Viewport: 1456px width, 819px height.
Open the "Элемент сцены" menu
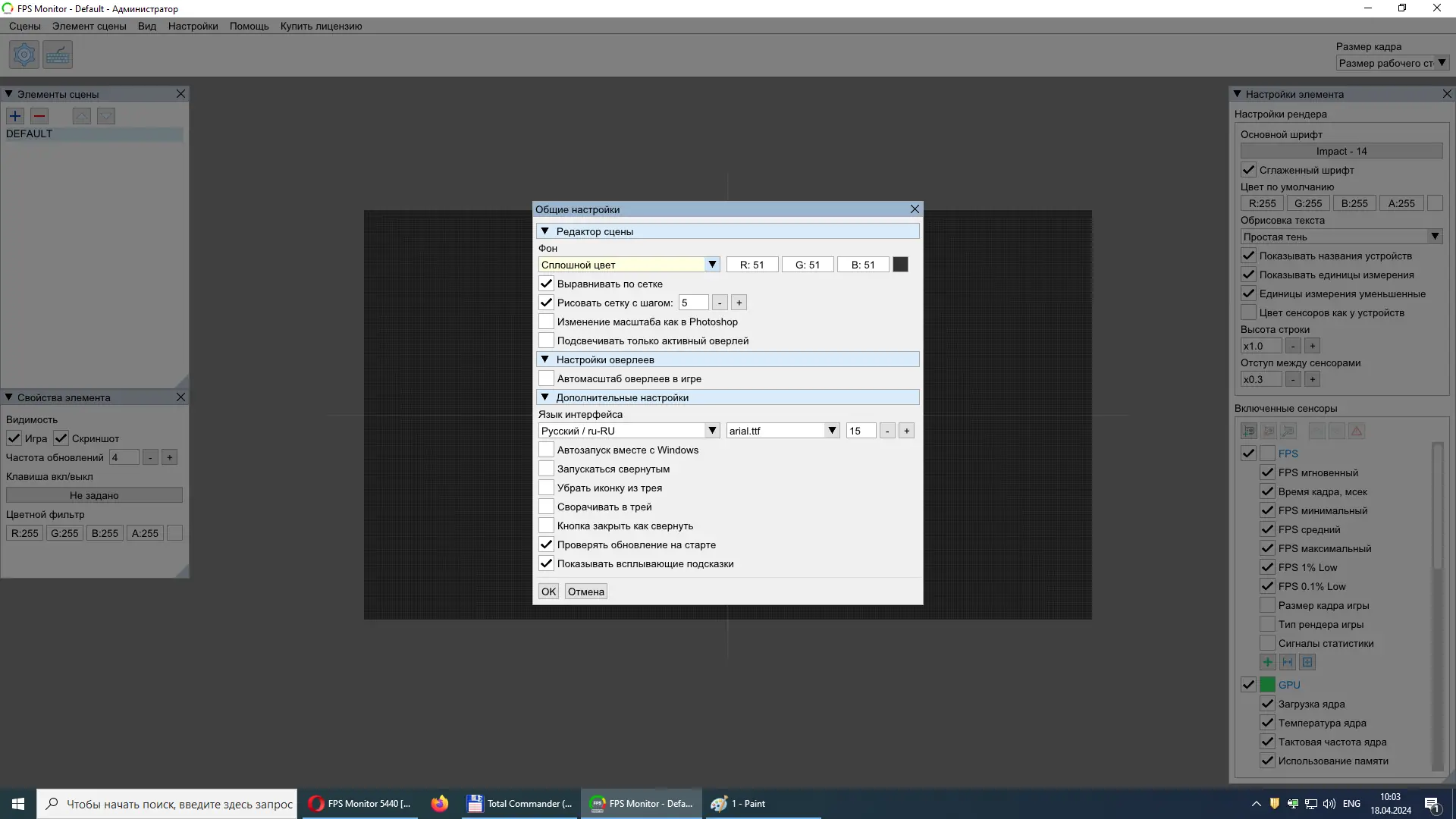[89, 26]
